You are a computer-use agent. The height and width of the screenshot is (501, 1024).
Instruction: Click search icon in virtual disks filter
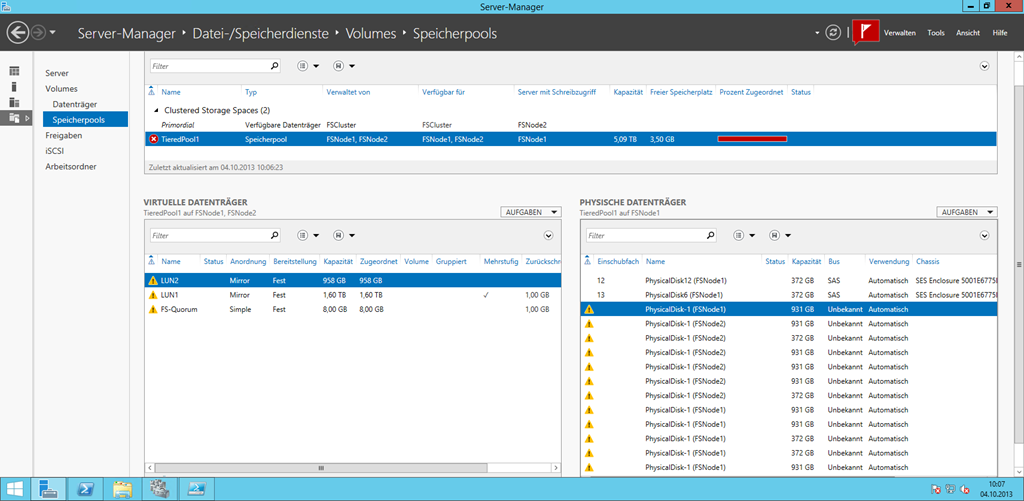(x=275, y=235)
